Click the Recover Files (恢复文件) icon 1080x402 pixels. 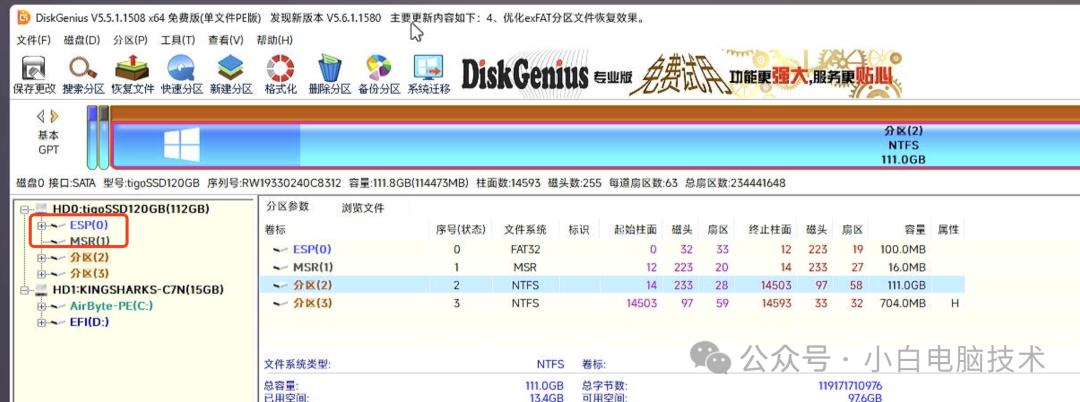[x=133, y=74]
